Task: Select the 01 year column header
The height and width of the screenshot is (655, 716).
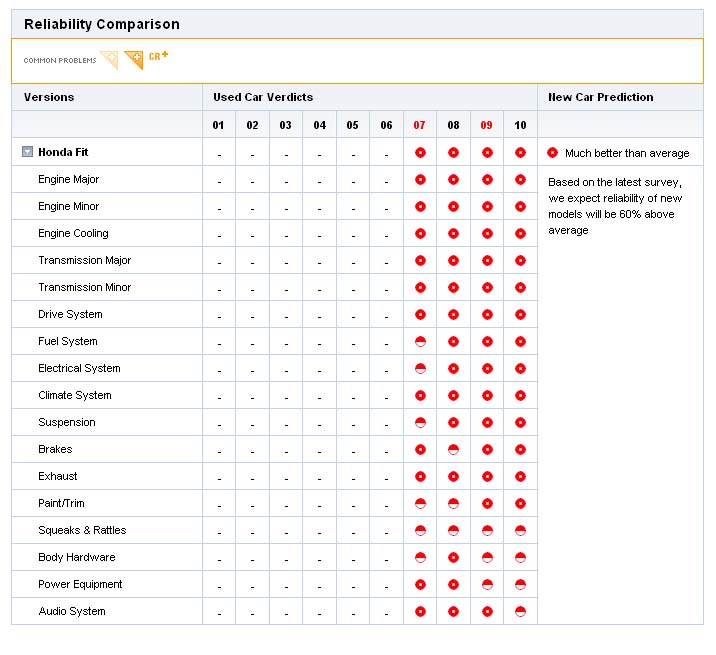Action: tap(218, 125)
